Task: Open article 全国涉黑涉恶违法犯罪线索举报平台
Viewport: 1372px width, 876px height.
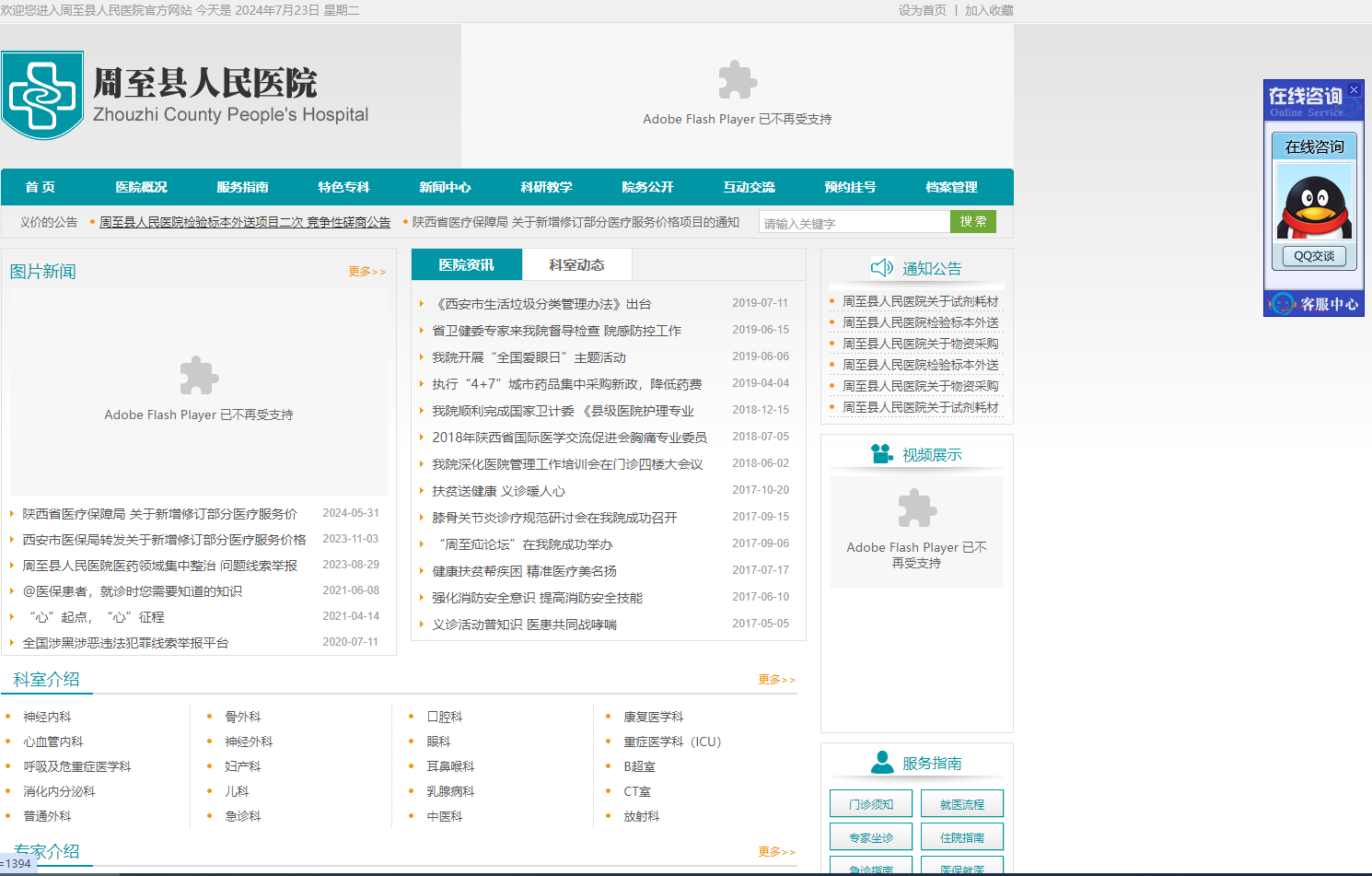Action: click(x=126, y=643)
